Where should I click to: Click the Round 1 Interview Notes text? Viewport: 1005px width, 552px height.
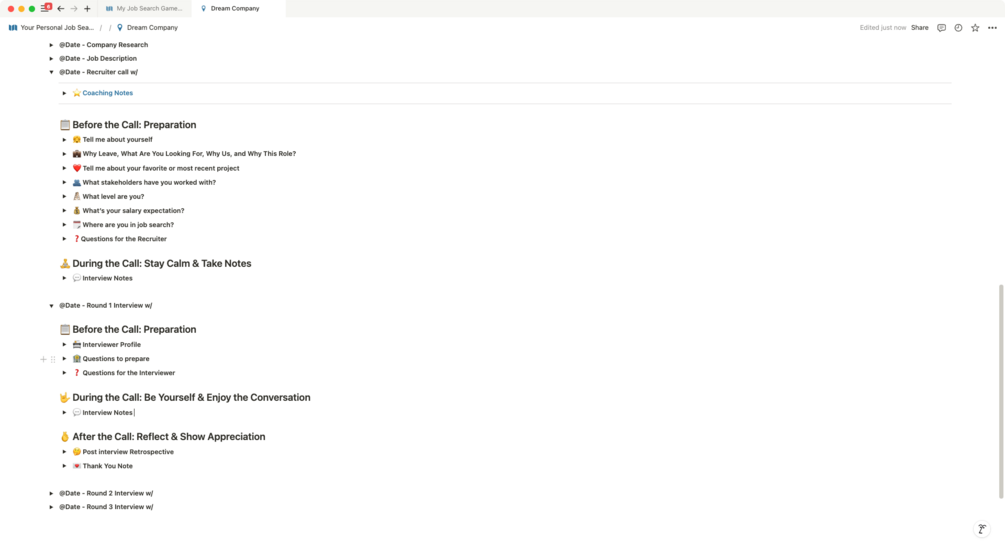pyautogui.click(x=107, y=413)
